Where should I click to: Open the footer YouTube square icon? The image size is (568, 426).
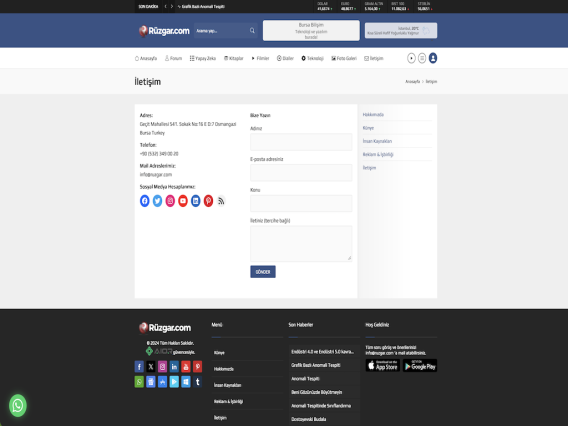pyautogui.click(x=186, y=367)
